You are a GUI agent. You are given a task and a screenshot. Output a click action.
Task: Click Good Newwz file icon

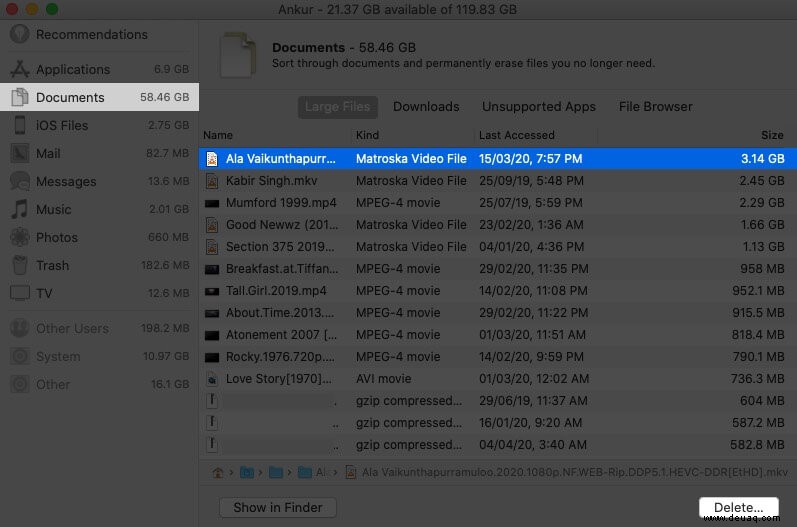(212, 225)
